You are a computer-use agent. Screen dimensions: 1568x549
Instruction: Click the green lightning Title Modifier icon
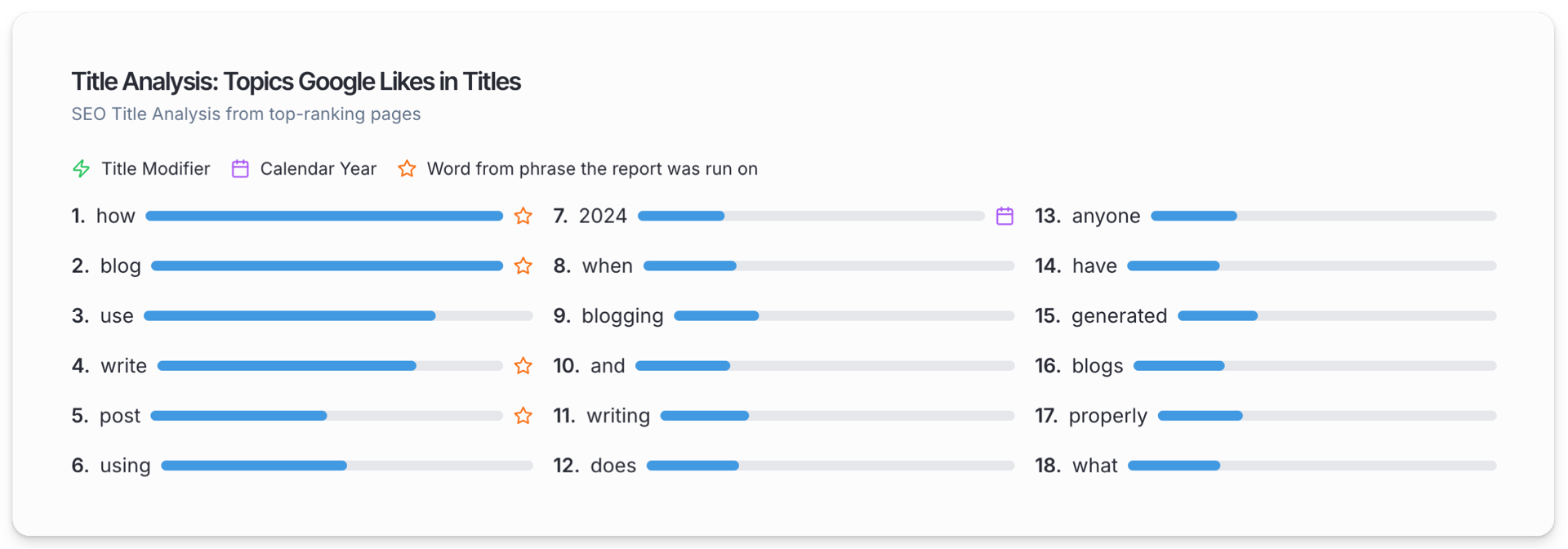[81, 168]
